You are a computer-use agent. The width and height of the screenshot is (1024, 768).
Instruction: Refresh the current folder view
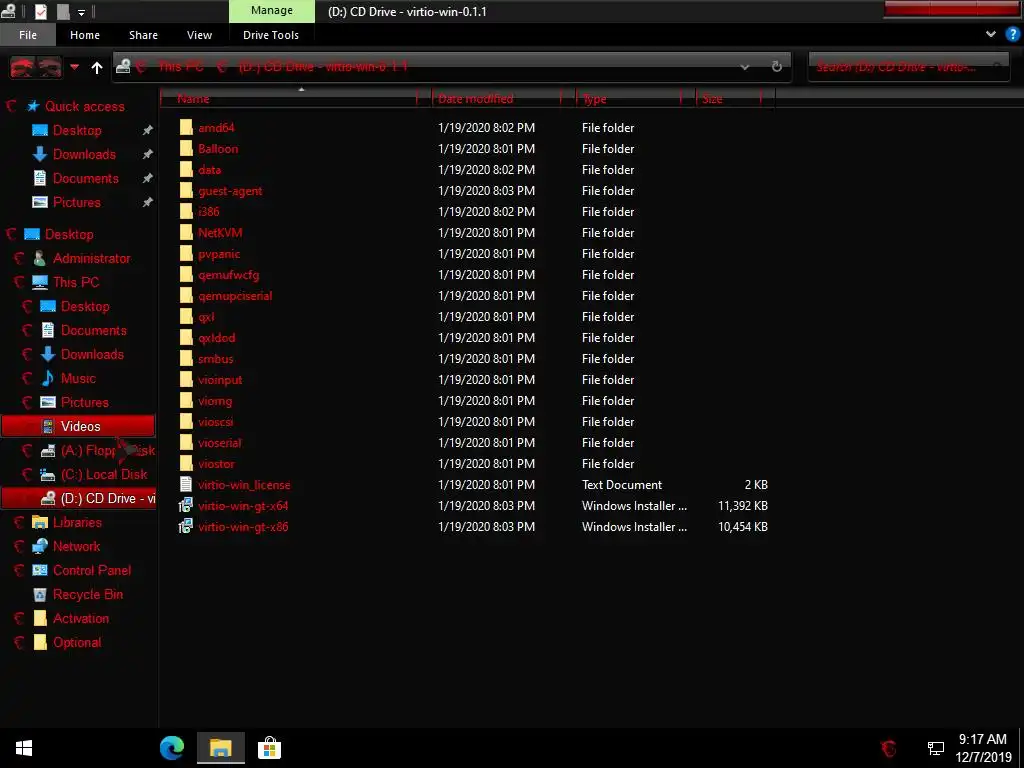(x=776, y=67)
